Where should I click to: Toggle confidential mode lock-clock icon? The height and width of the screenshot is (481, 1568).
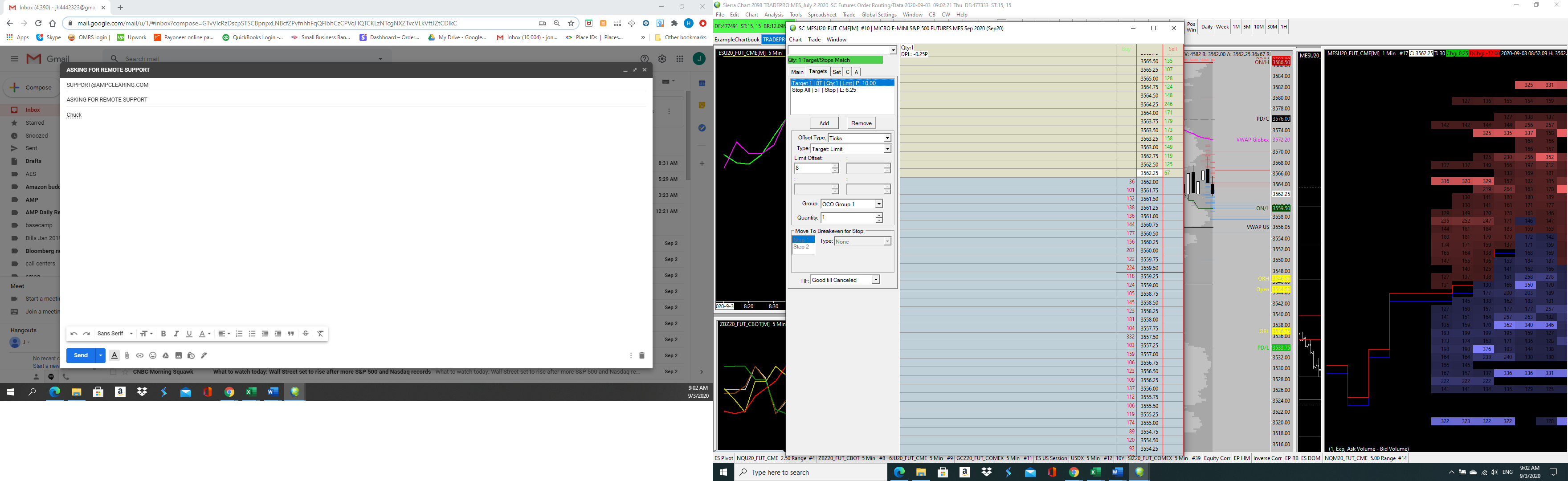pyautogui.click(x=191, y=355)
